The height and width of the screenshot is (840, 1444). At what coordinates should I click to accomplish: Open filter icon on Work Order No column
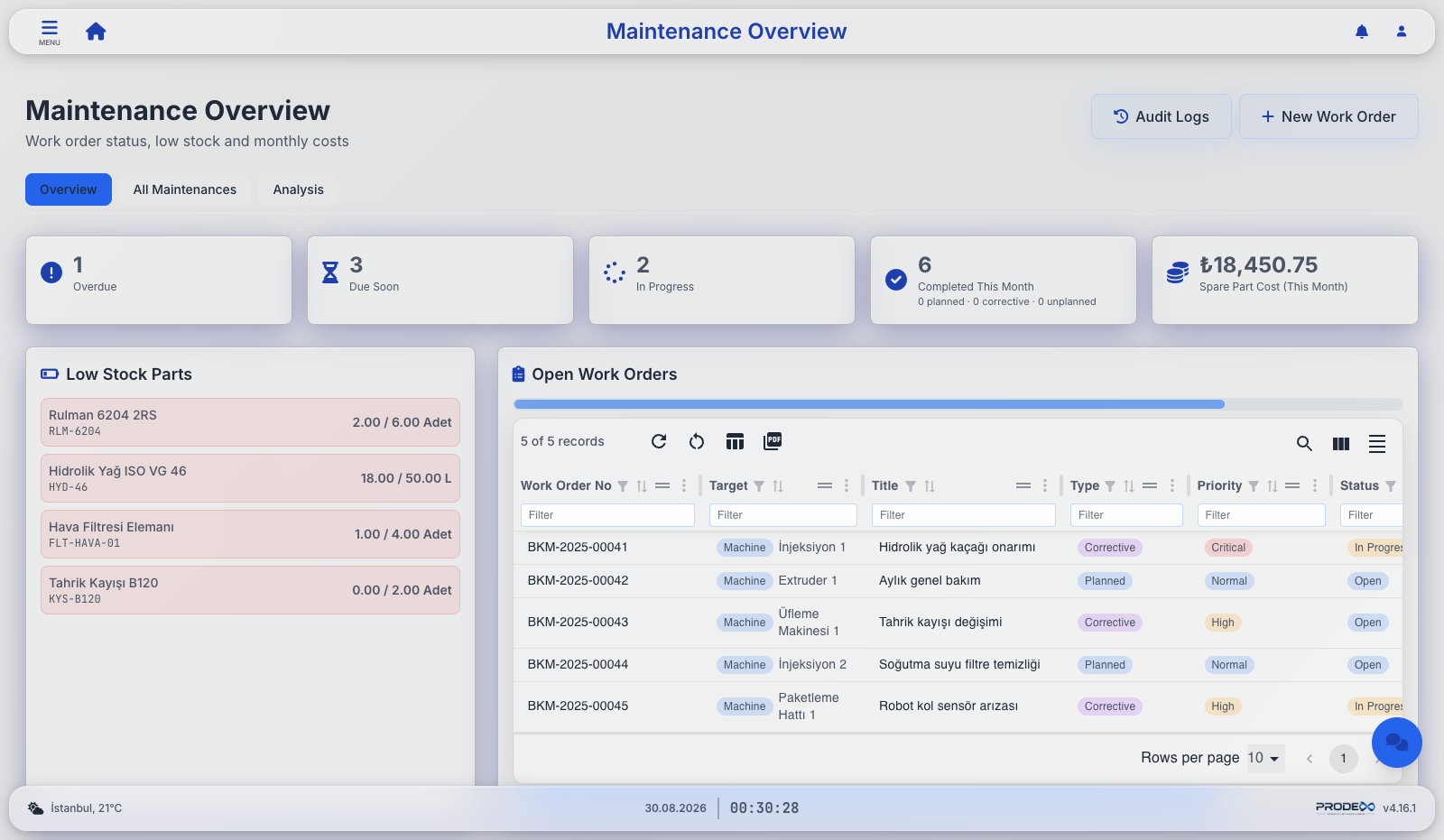[x=623, y=486]
